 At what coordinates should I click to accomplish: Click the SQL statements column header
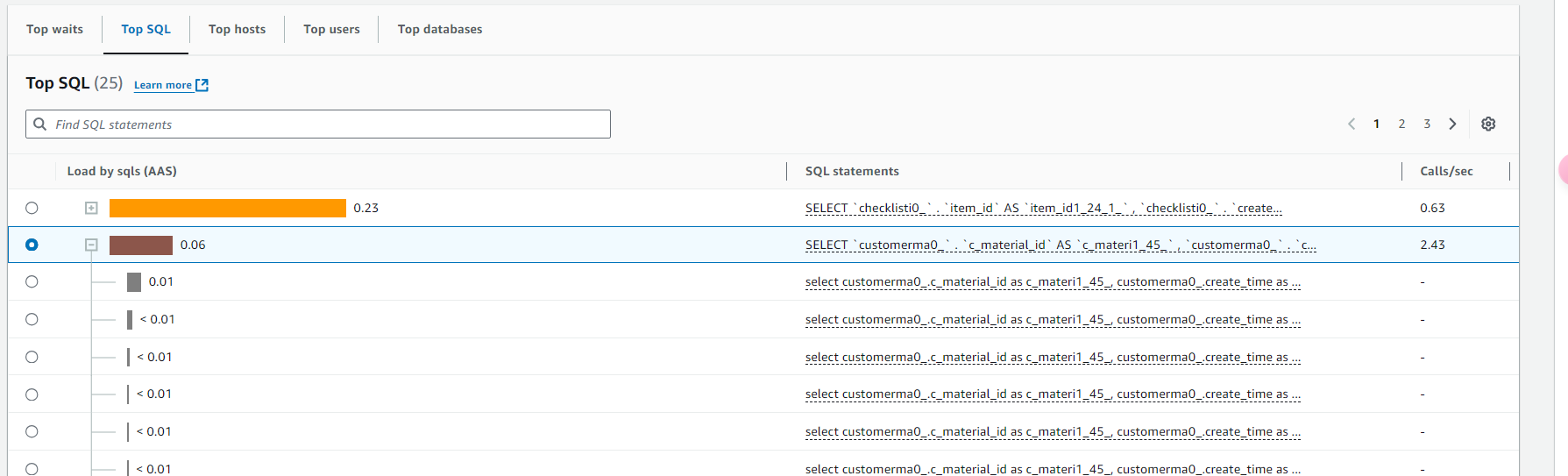click(x=852, y=171)
